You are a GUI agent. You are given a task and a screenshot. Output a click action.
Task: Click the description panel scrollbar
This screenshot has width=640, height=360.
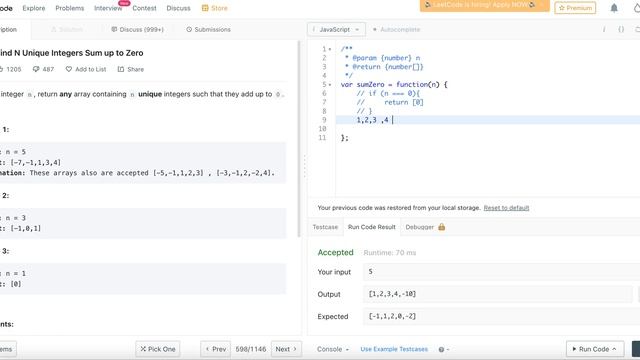click(299, 139)
